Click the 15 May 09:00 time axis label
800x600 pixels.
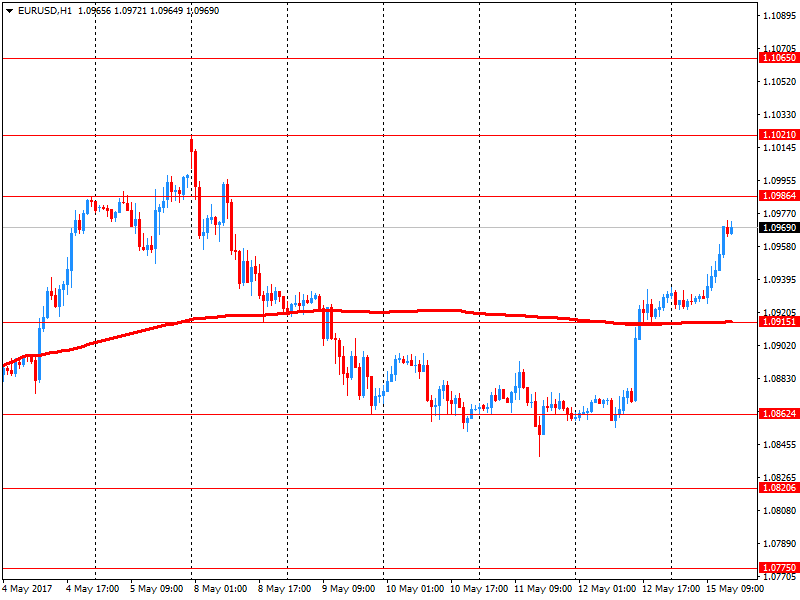click(x=735, y=589)
